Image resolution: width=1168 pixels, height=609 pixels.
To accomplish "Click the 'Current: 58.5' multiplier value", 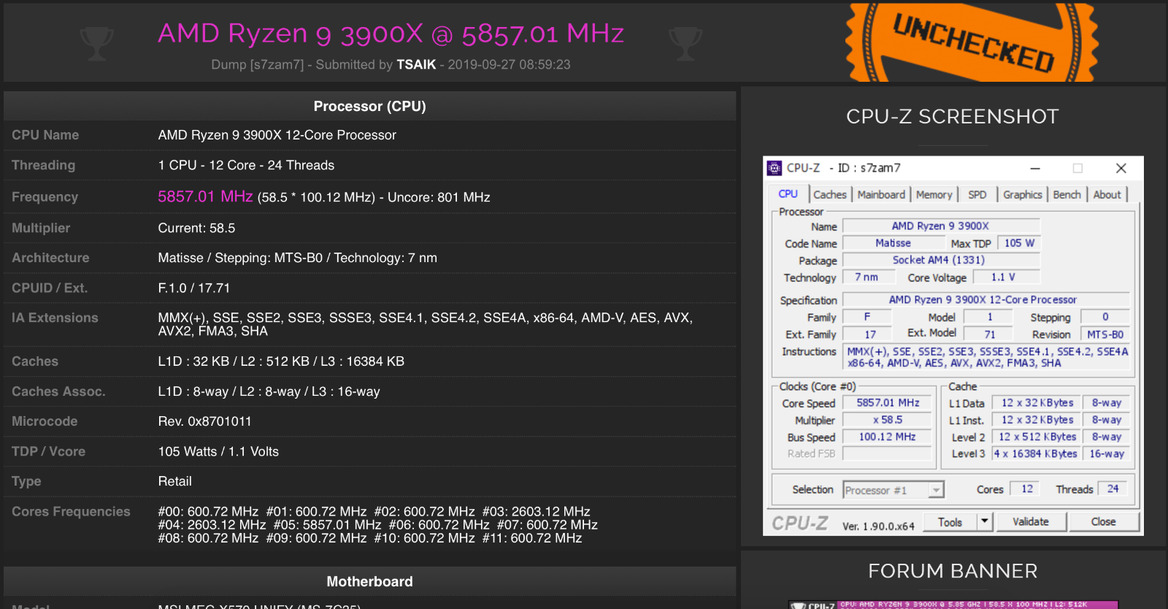I will (197, 228).
